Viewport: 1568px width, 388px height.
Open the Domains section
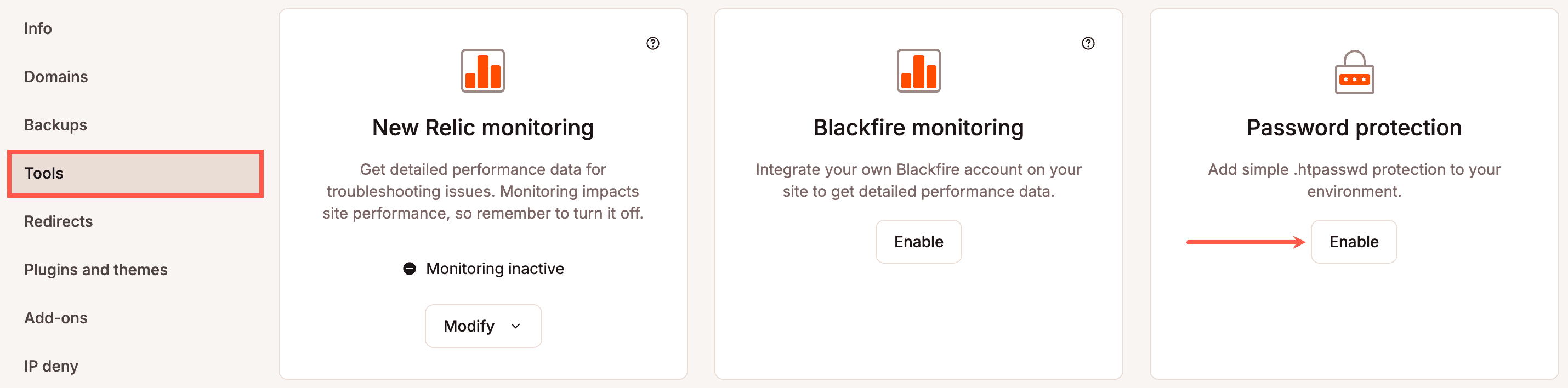(x=55, y=77)
